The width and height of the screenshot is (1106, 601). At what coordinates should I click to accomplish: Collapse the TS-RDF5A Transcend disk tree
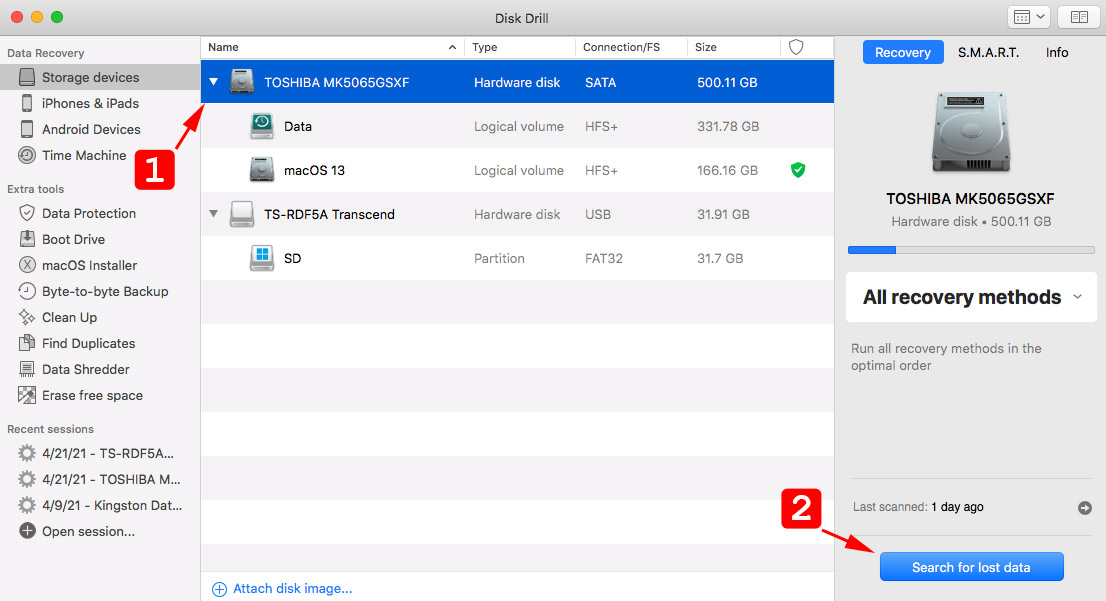coord(214,214)
